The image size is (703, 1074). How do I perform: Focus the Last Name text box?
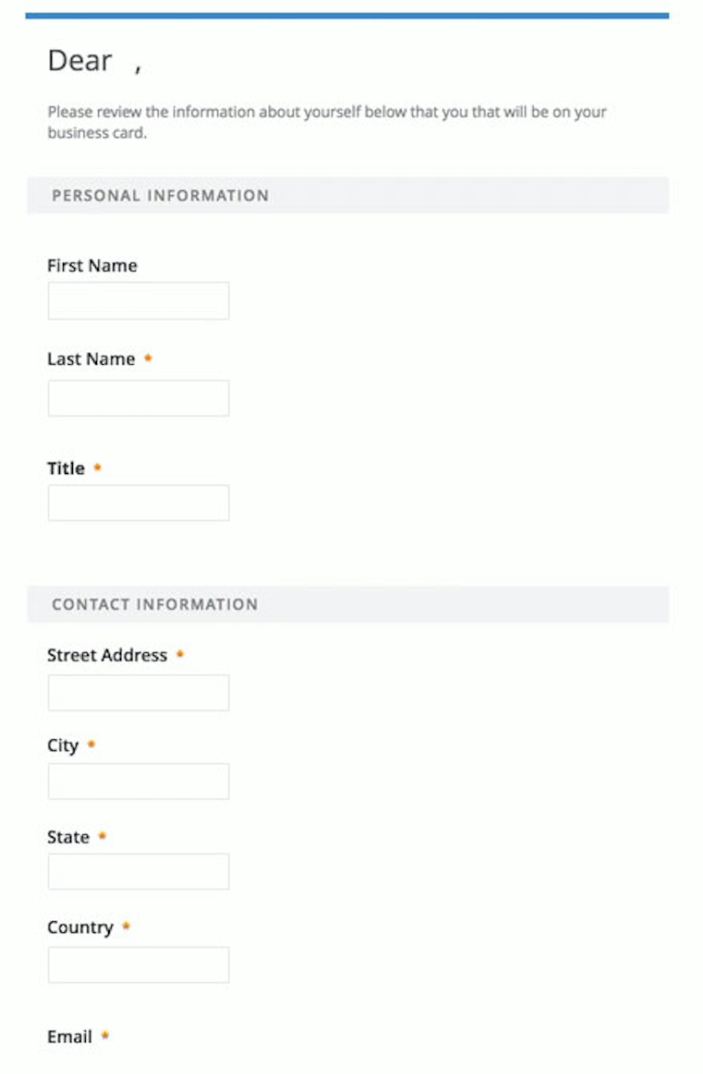pos(138,399)
